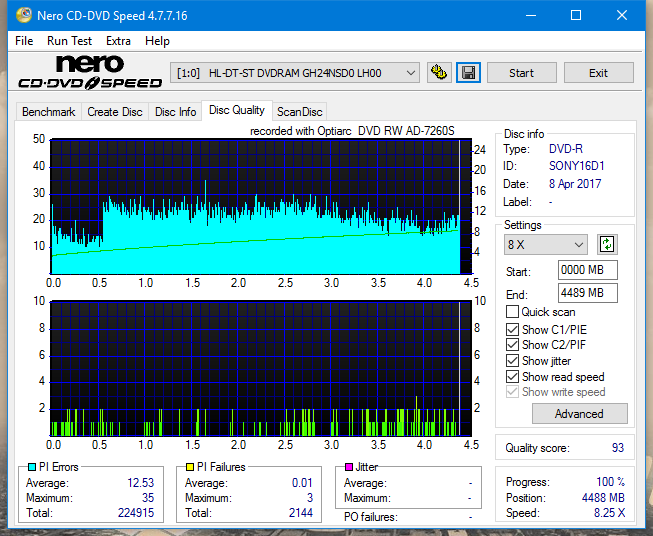This screenshot has height=536, width=653.
Task: Click the Show write speed checkbox
Action: point(512,392)
